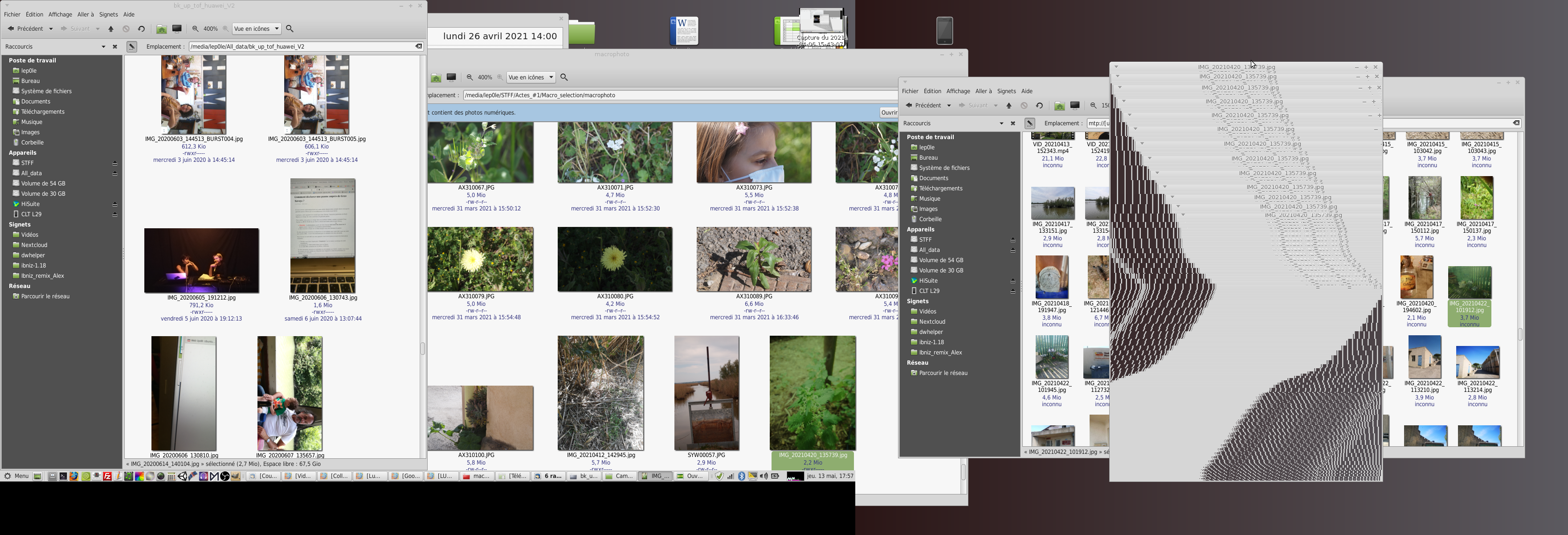Viewport: 1568px width, 535px height.
Task: Expand the Précédent history arrow in left window
Action: 51,29
